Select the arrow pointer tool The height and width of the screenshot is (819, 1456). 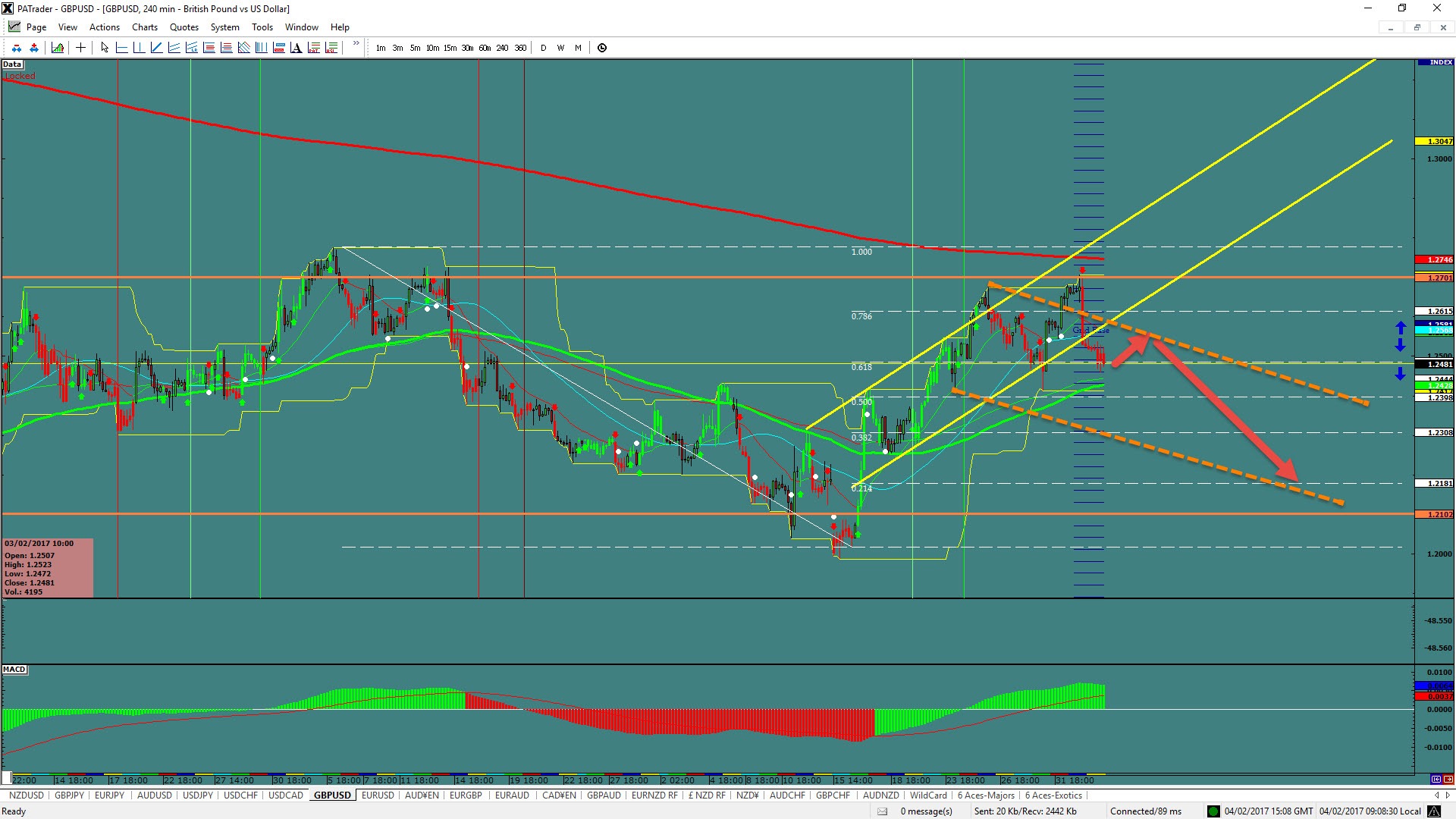point(105,48)
